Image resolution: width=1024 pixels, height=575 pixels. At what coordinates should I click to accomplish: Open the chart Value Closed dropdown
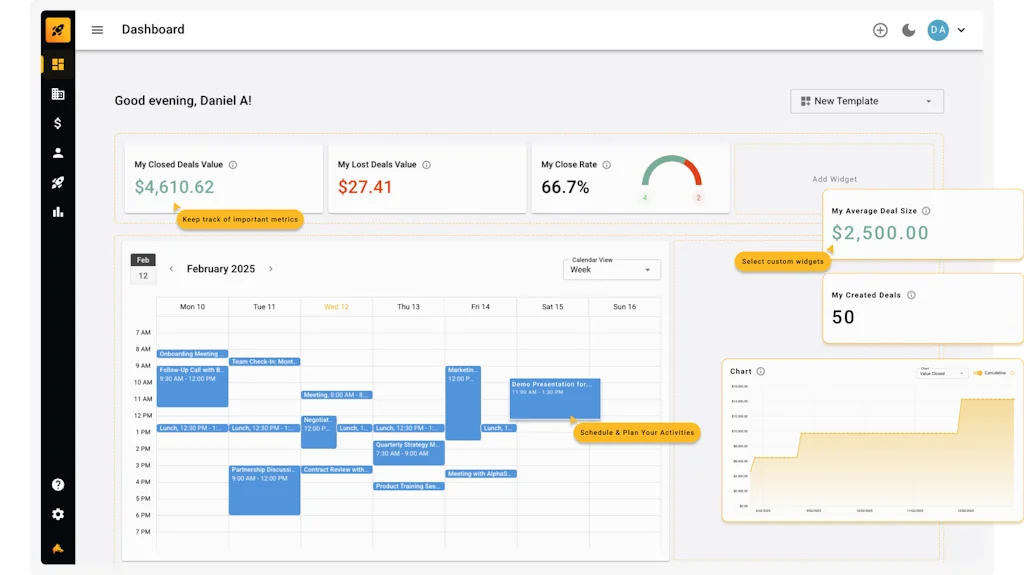[x=942, y=373]
